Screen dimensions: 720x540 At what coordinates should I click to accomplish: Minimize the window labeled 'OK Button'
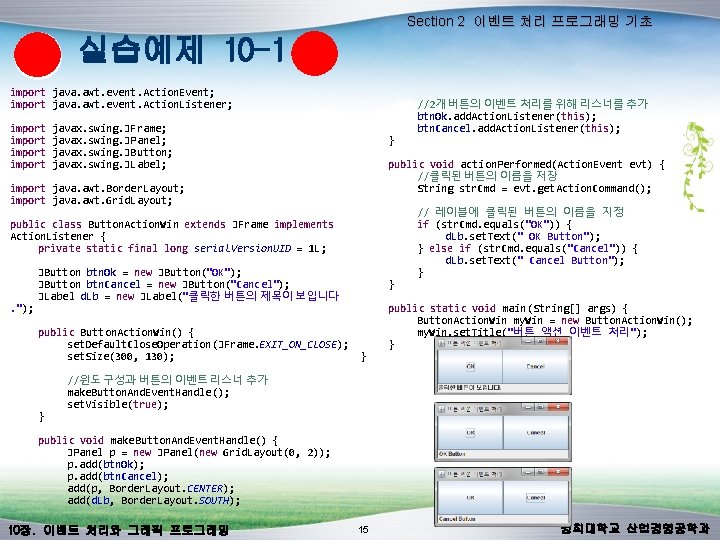(x=528, y=407)
